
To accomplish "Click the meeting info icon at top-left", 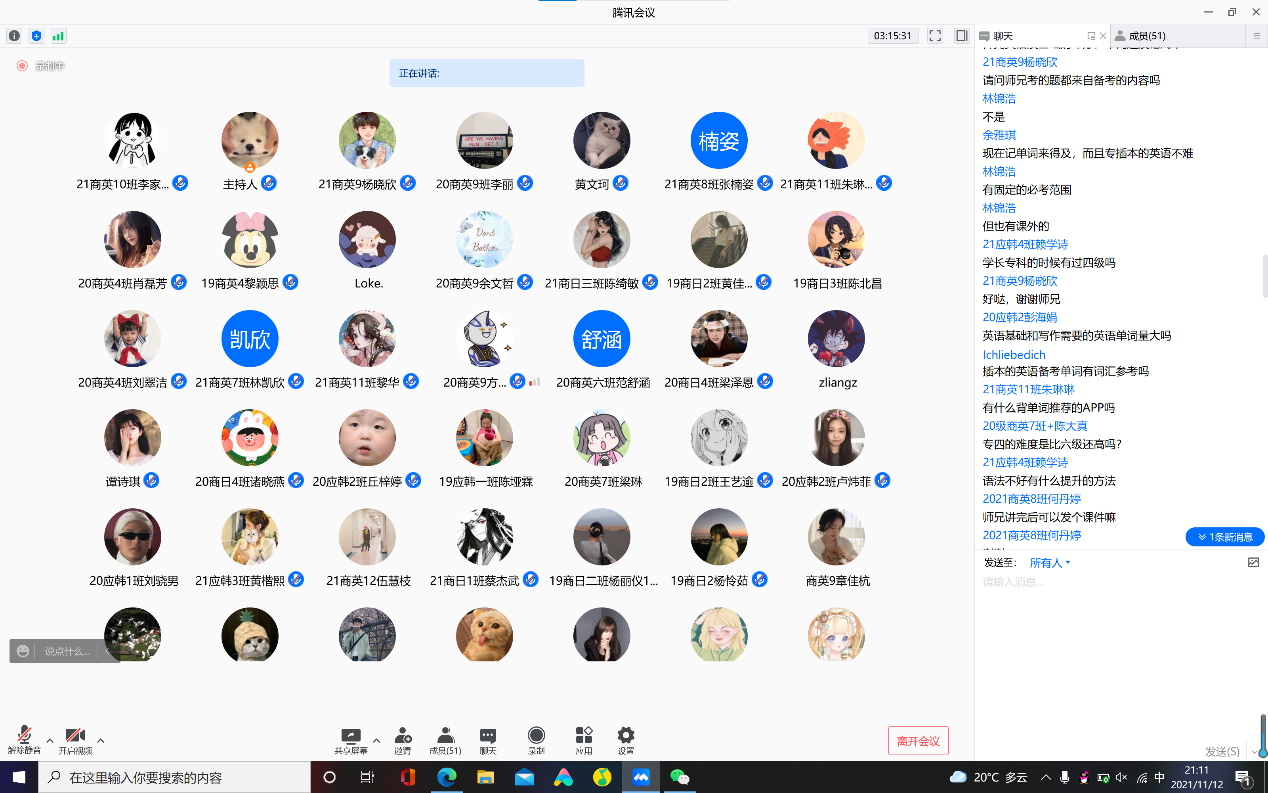I will click(x=14, y=36).
